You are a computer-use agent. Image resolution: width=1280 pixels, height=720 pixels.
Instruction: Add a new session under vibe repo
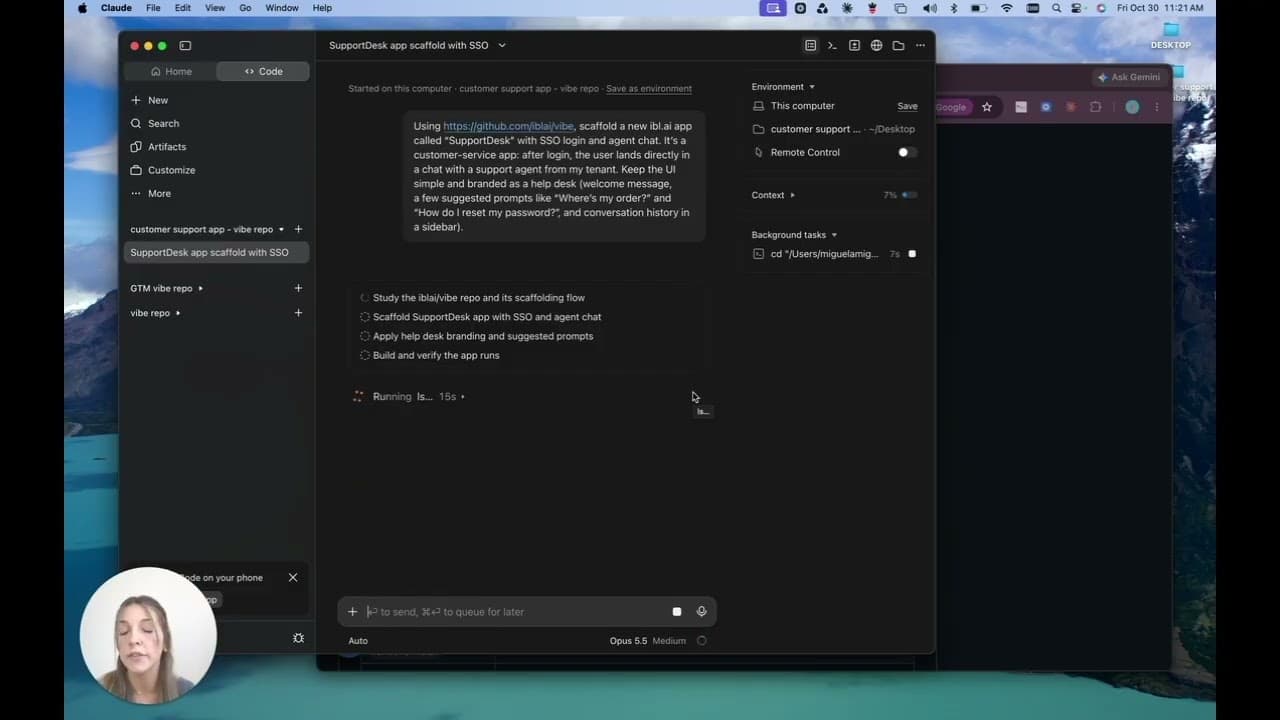[x=298, y=313]
